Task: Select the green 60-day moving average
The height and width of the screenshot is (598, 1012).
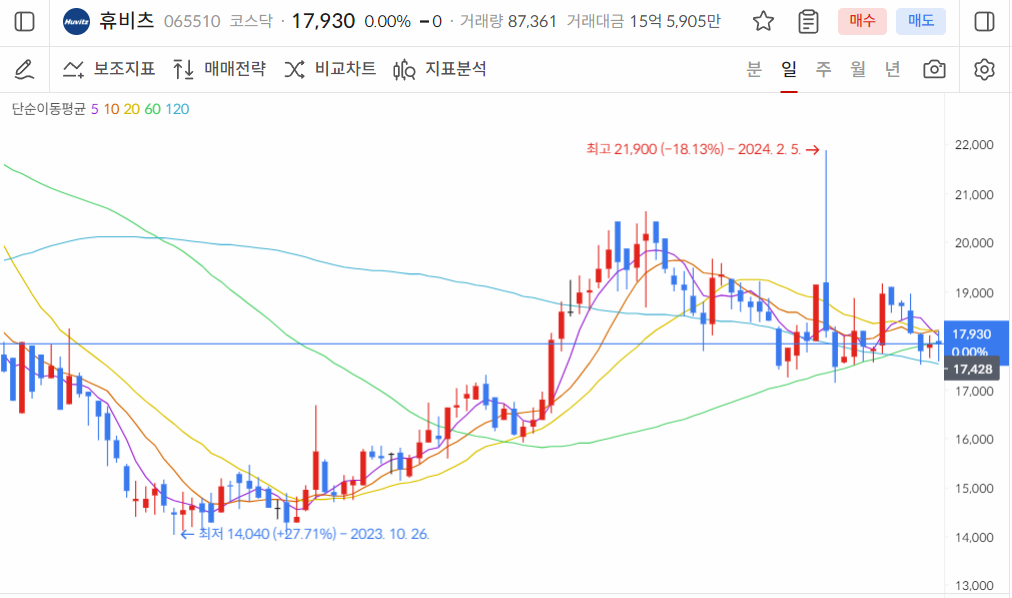Action: (x=152, y=109)
